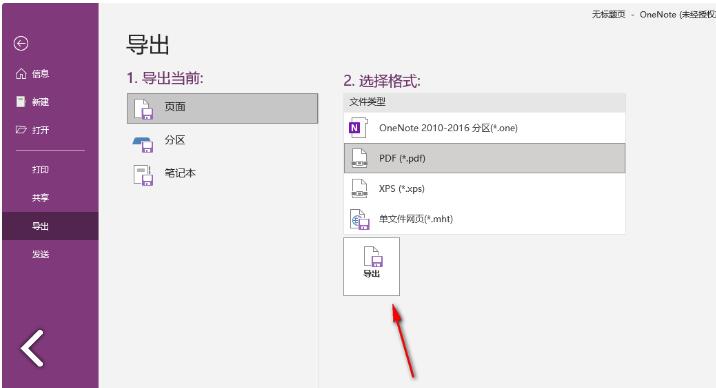Click the large white chevron arrow

coord(32,348)
